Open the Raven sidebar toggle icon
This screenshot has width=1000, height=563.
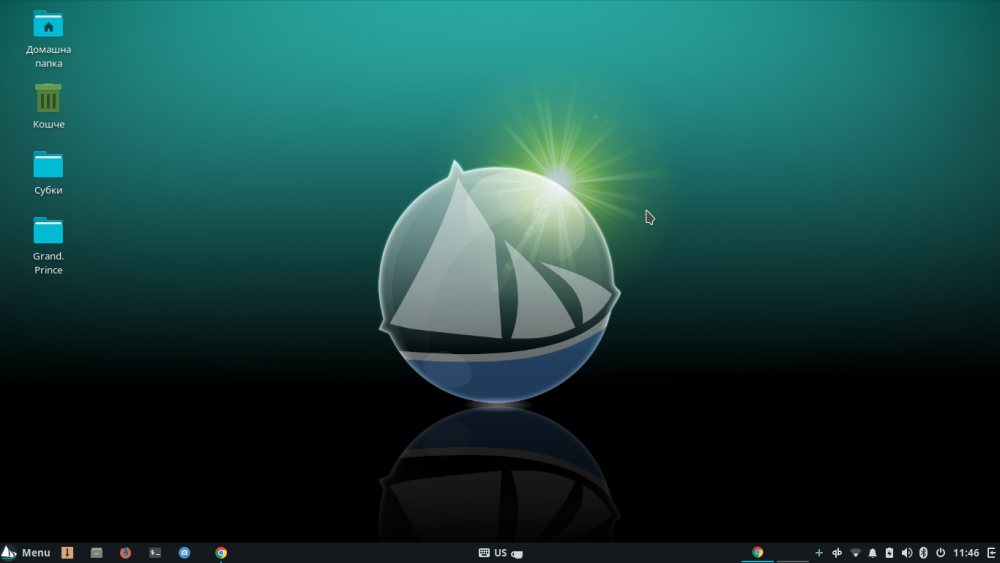992,553
